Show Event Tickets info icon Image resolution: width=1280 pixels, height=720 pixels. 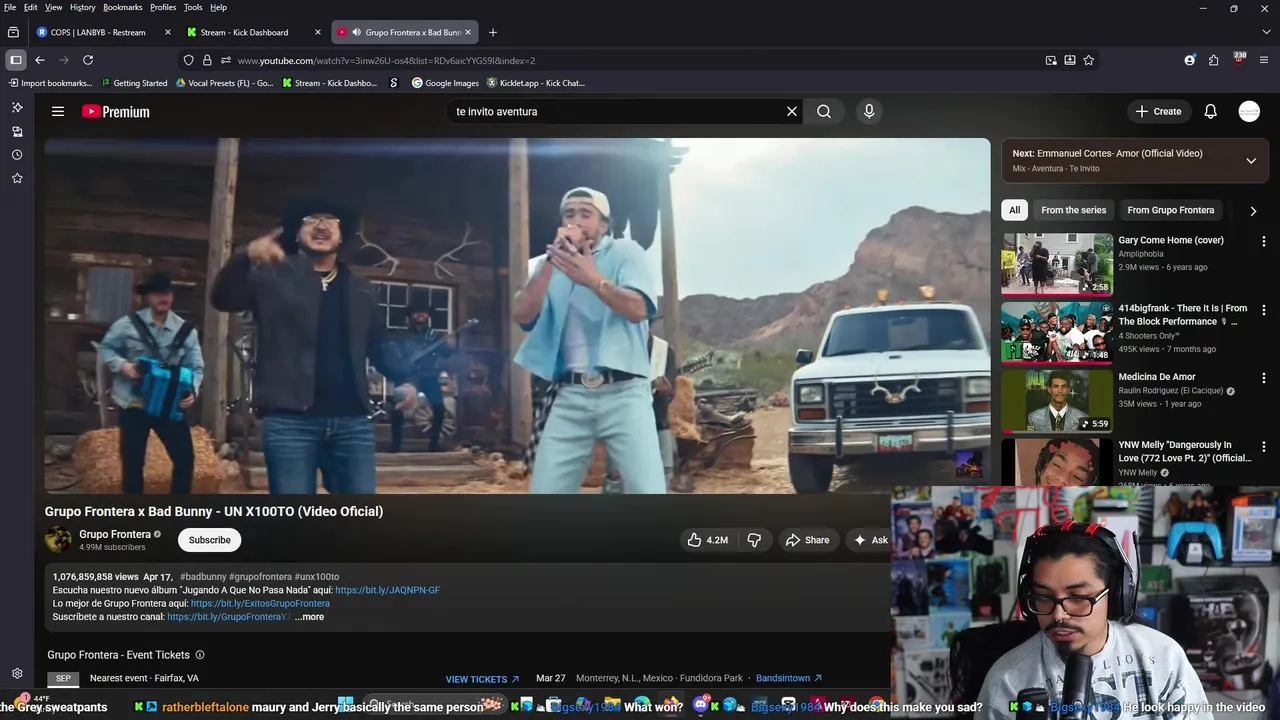200,655
